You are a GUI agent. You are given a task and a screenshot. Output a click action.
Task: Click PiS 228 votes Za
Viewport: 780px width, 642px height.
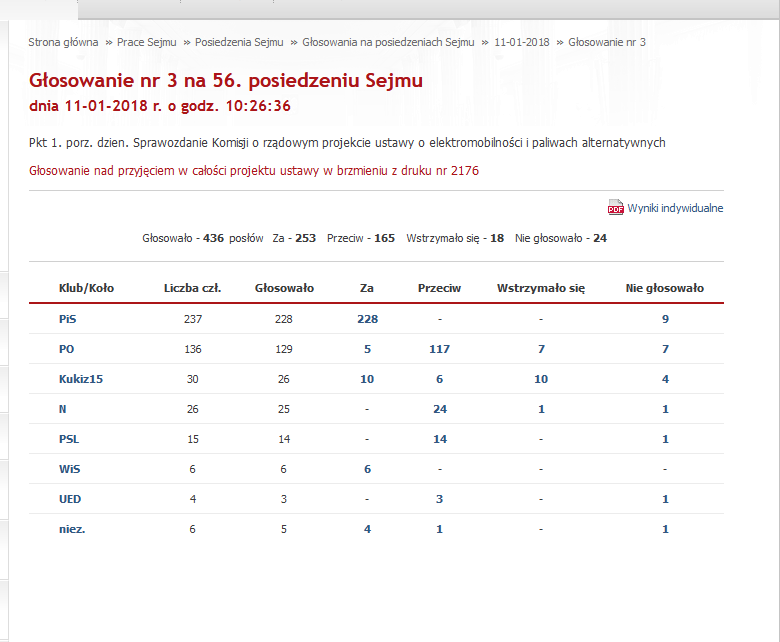pyautogui.click(x=367, y=319)
